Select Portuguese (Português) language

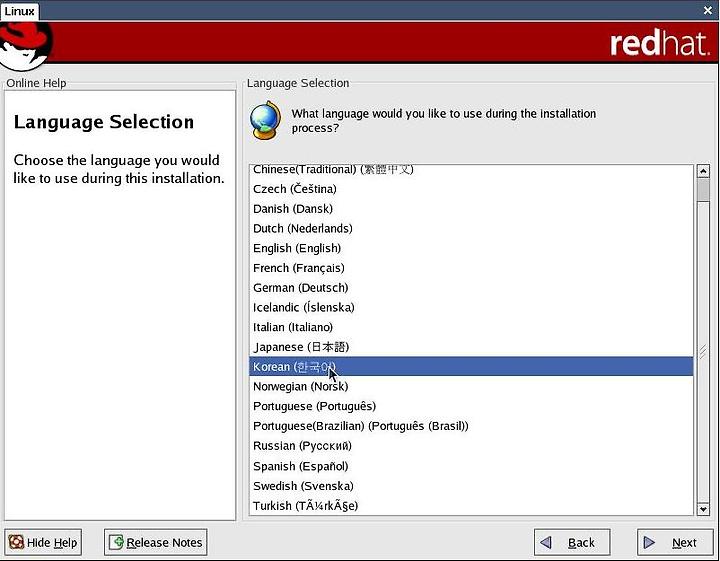coord(471,406)
